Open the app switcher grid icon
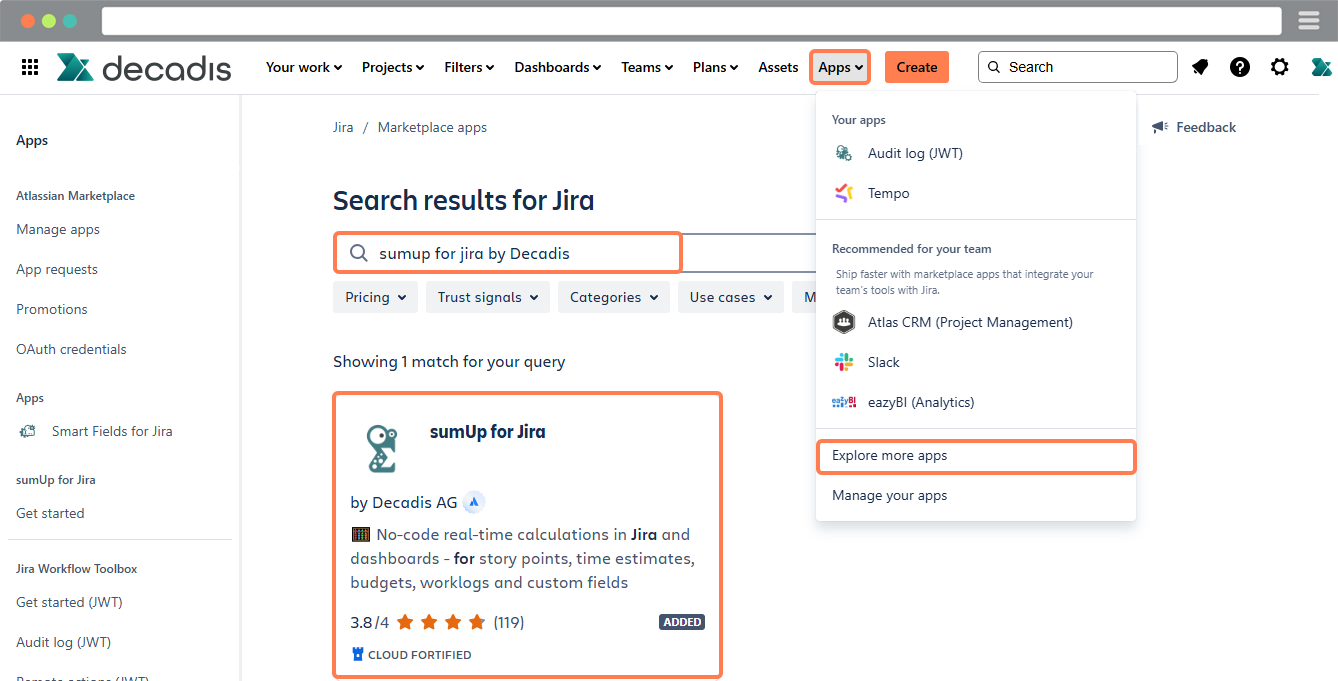The width and height of the screenshot is (1338, 681). click(x=30, y=67)
